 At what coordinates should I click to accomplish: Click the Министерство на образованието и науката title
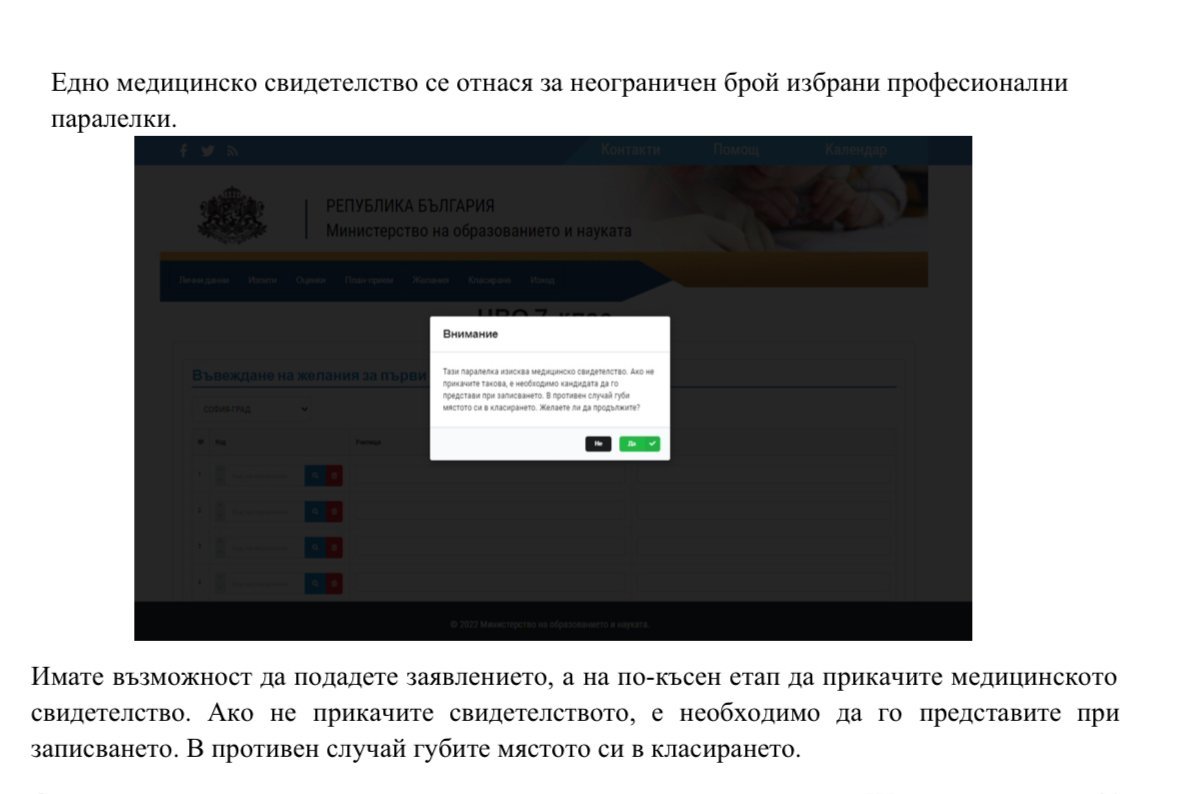478,231
